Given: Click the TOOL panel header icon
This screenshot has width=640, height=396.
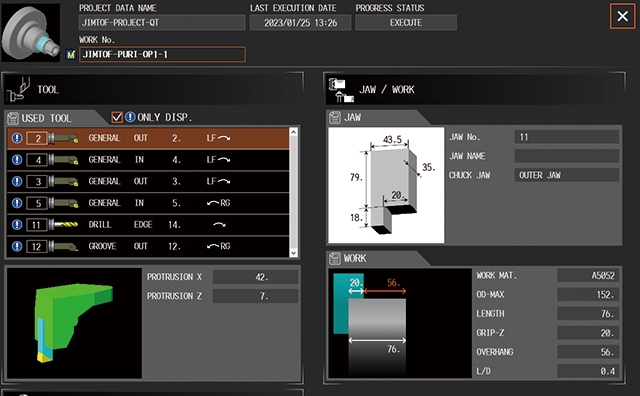Looking at the screenshot, I should [x=18, y=90].
